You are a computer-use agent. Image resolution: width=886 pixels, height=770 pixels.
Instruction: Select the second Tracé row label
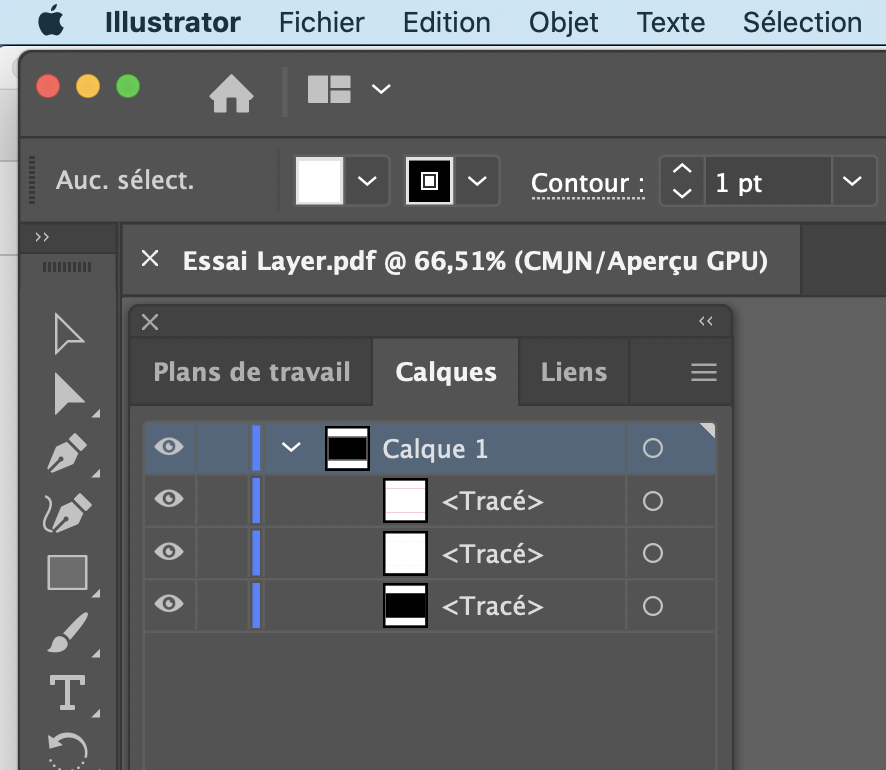click(492, 554)
